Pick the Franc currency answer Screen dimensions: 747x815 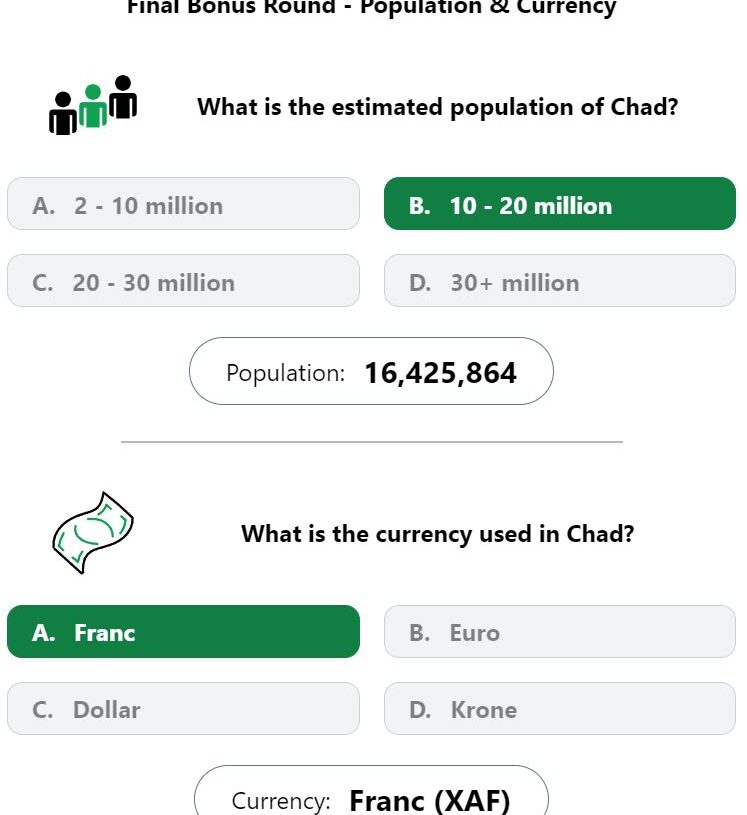click(183, 632)
